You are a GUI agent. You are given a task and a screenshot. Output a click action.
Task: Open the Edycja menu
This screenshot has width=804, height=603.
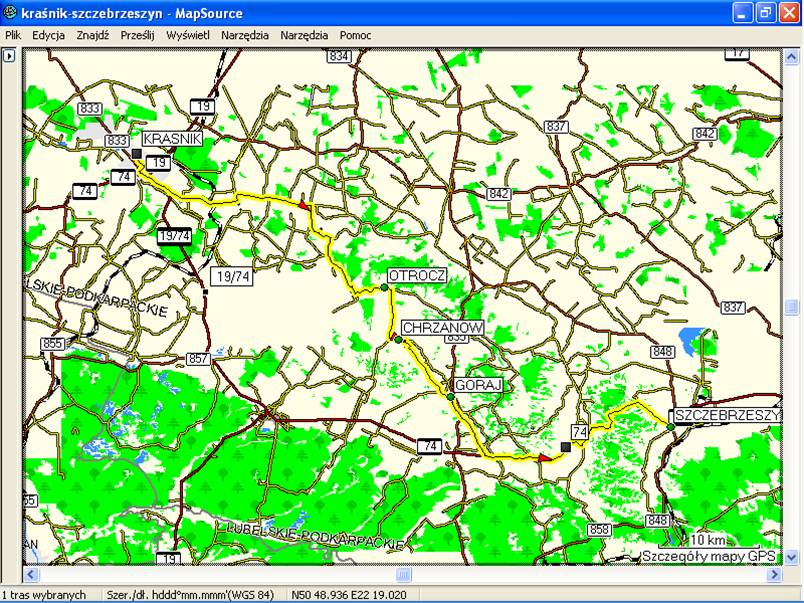48,35
